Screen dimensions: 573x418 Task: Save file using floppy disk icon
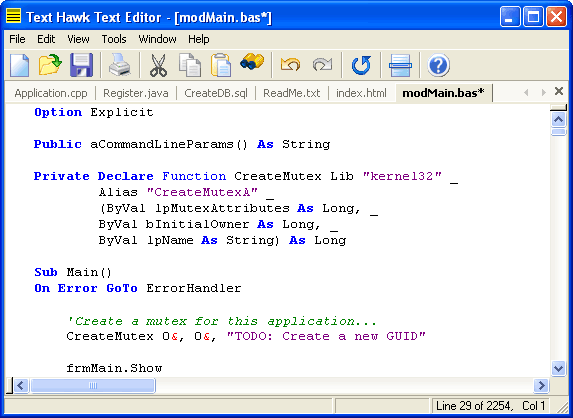[x=81, y=65]
